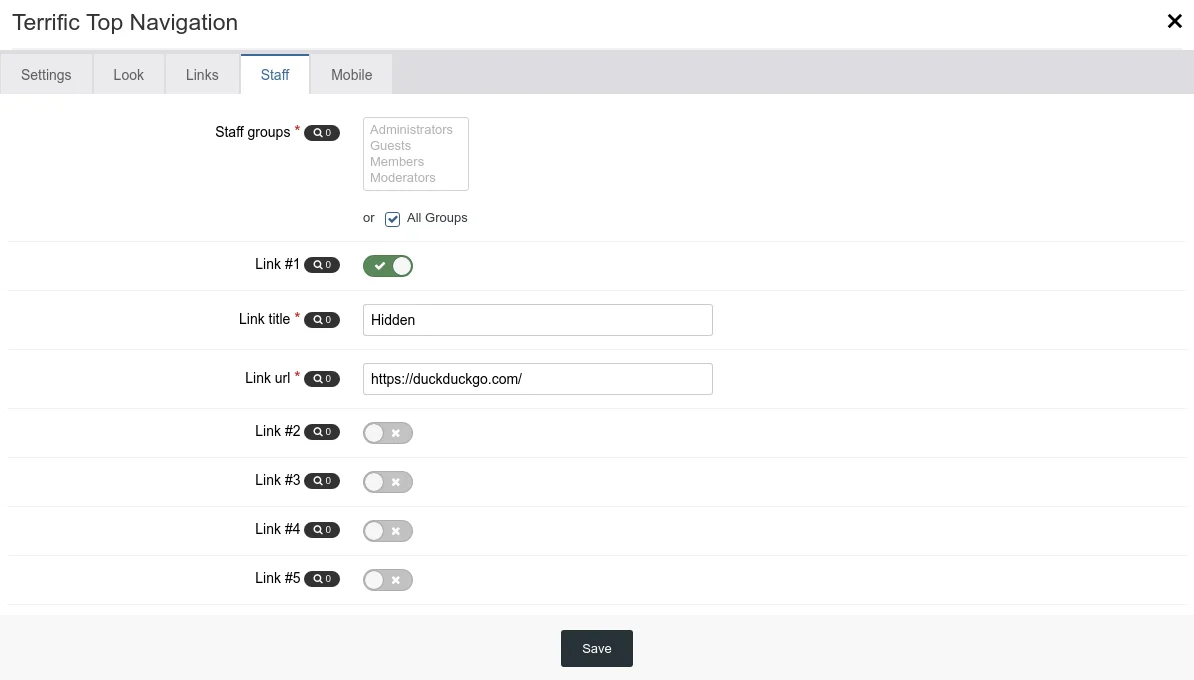Click the search badge next to Link #2
1194x680 pixels.
[x=321, y=432]
